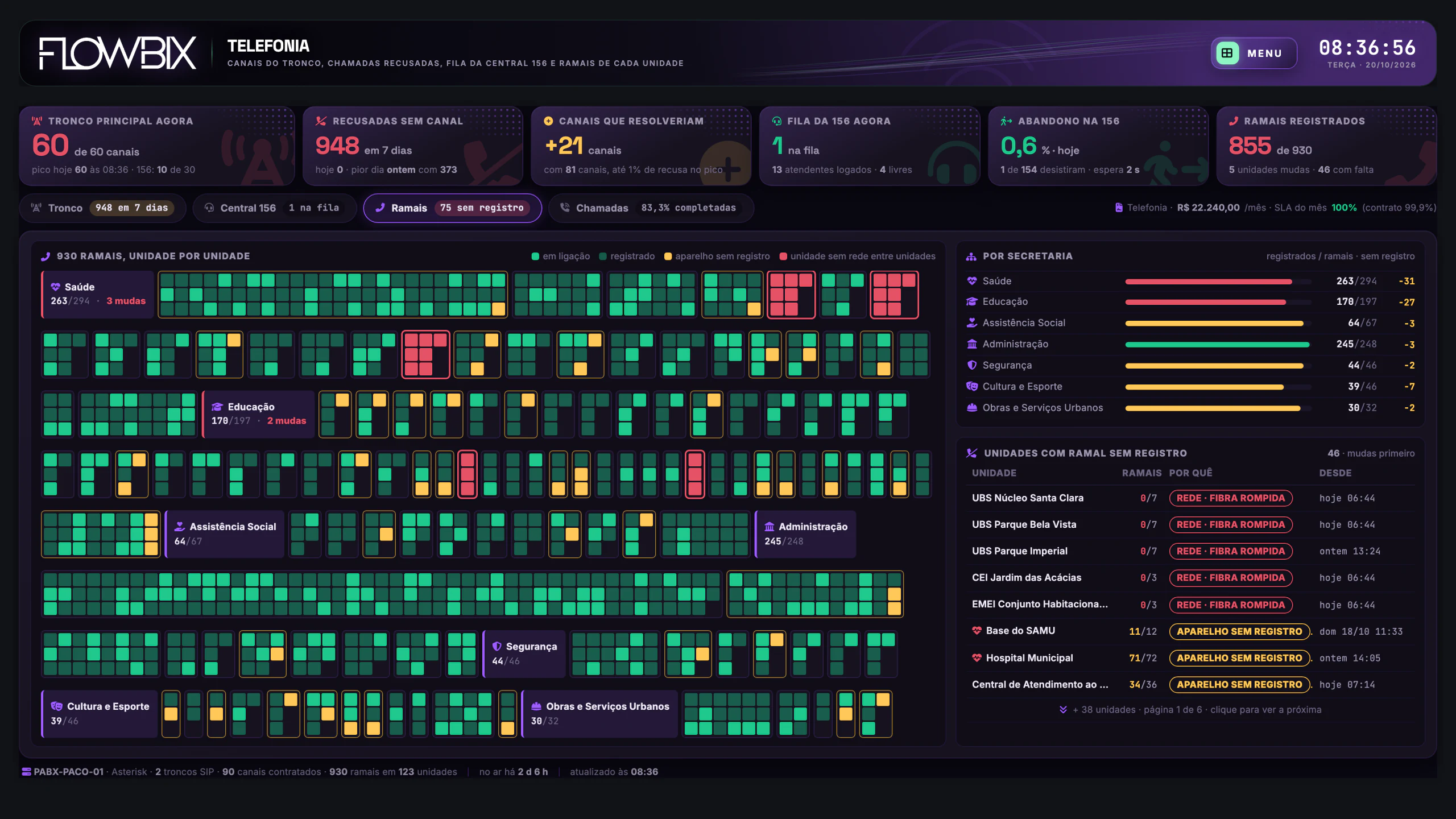Click the Unidades com ramal sem registro icon
Viewport: 1456px width, 819px height.
pos(972,453)
